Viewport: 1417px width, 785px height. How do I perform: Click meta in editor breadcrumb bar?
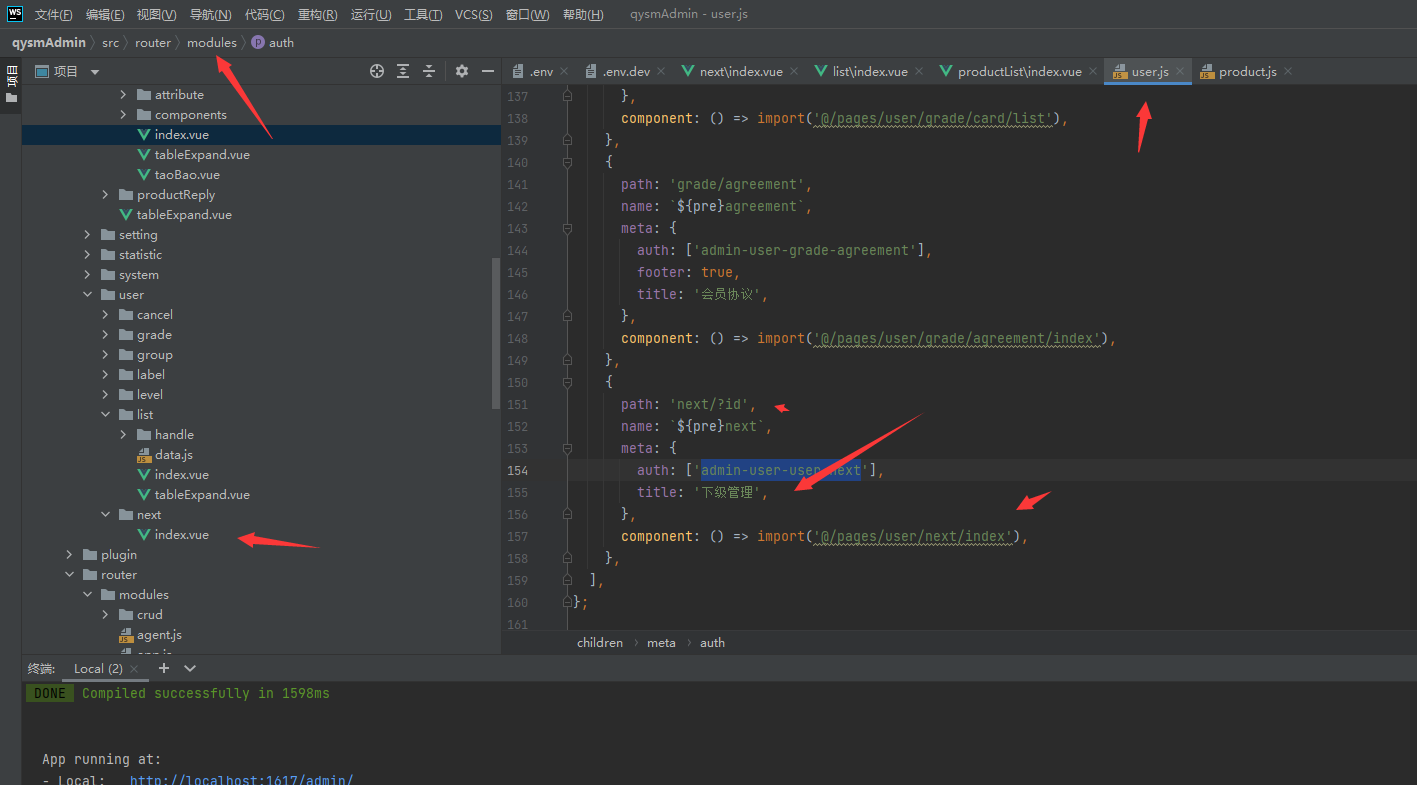661,643
